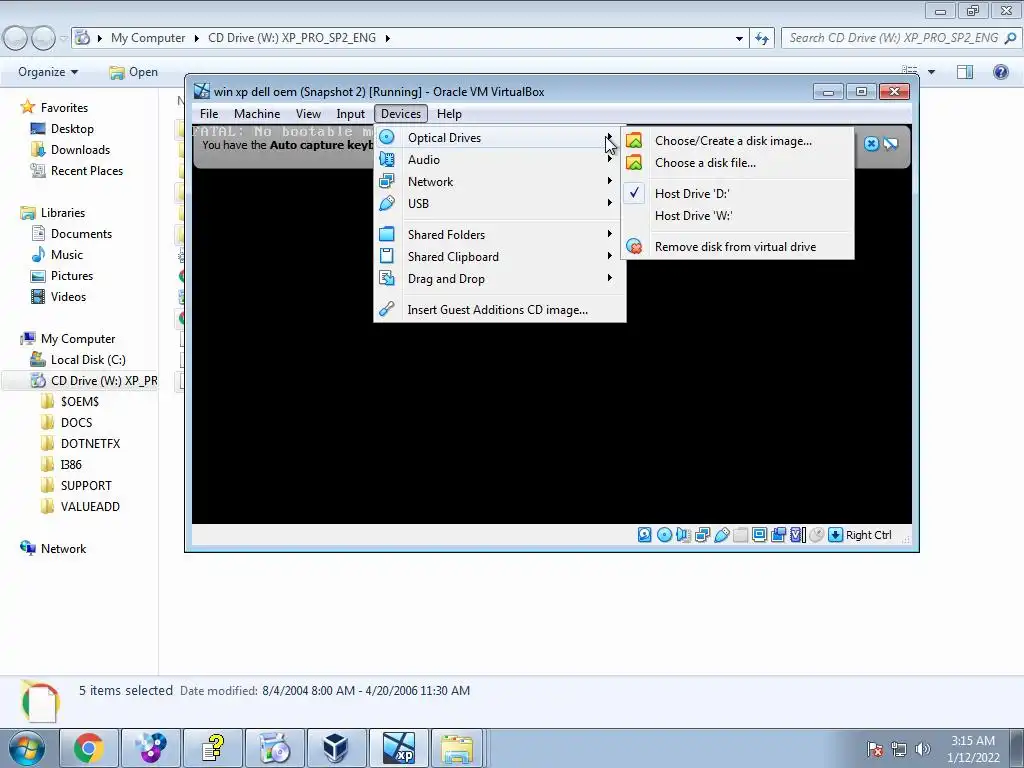
Task: Click Insert Guest Additions CD image...
Action: (x=500, y=310)
